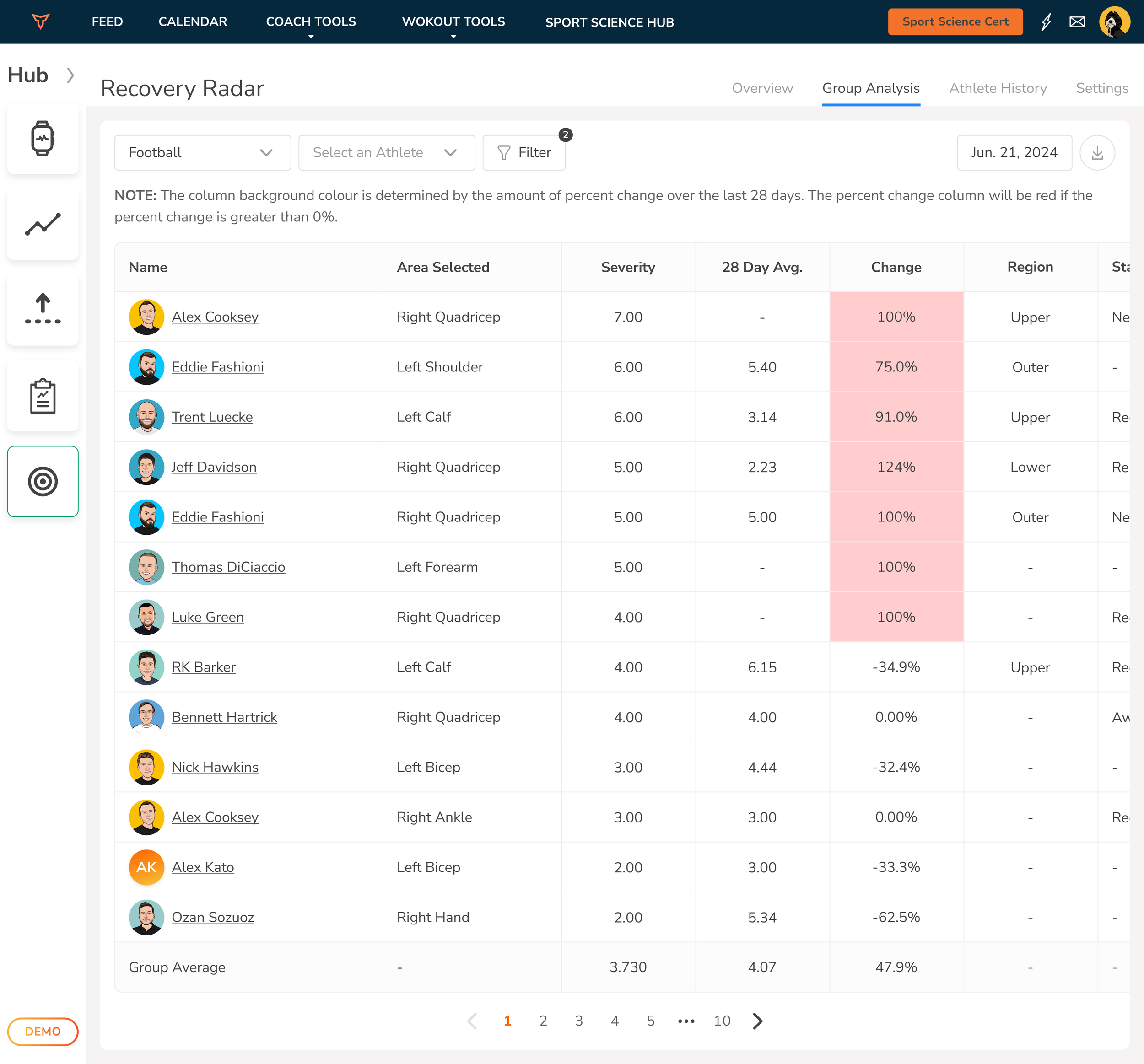Open the Filter button

click(523, 152)
